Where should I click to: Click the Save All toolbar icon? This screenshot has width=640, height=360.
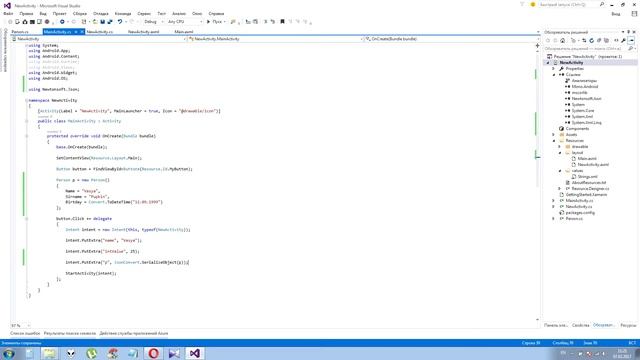(110, 22)
